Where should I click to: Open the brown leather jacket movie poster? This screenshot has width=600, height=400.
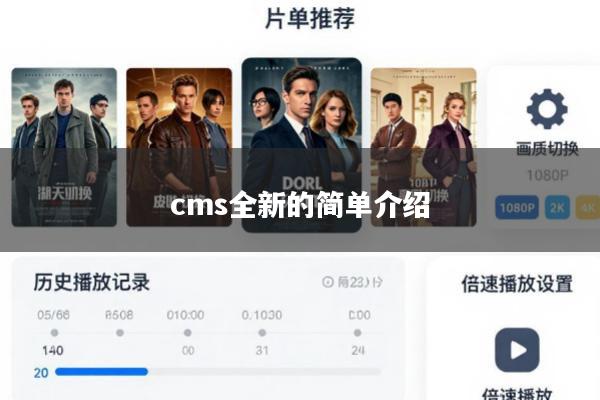coord(179,147)
